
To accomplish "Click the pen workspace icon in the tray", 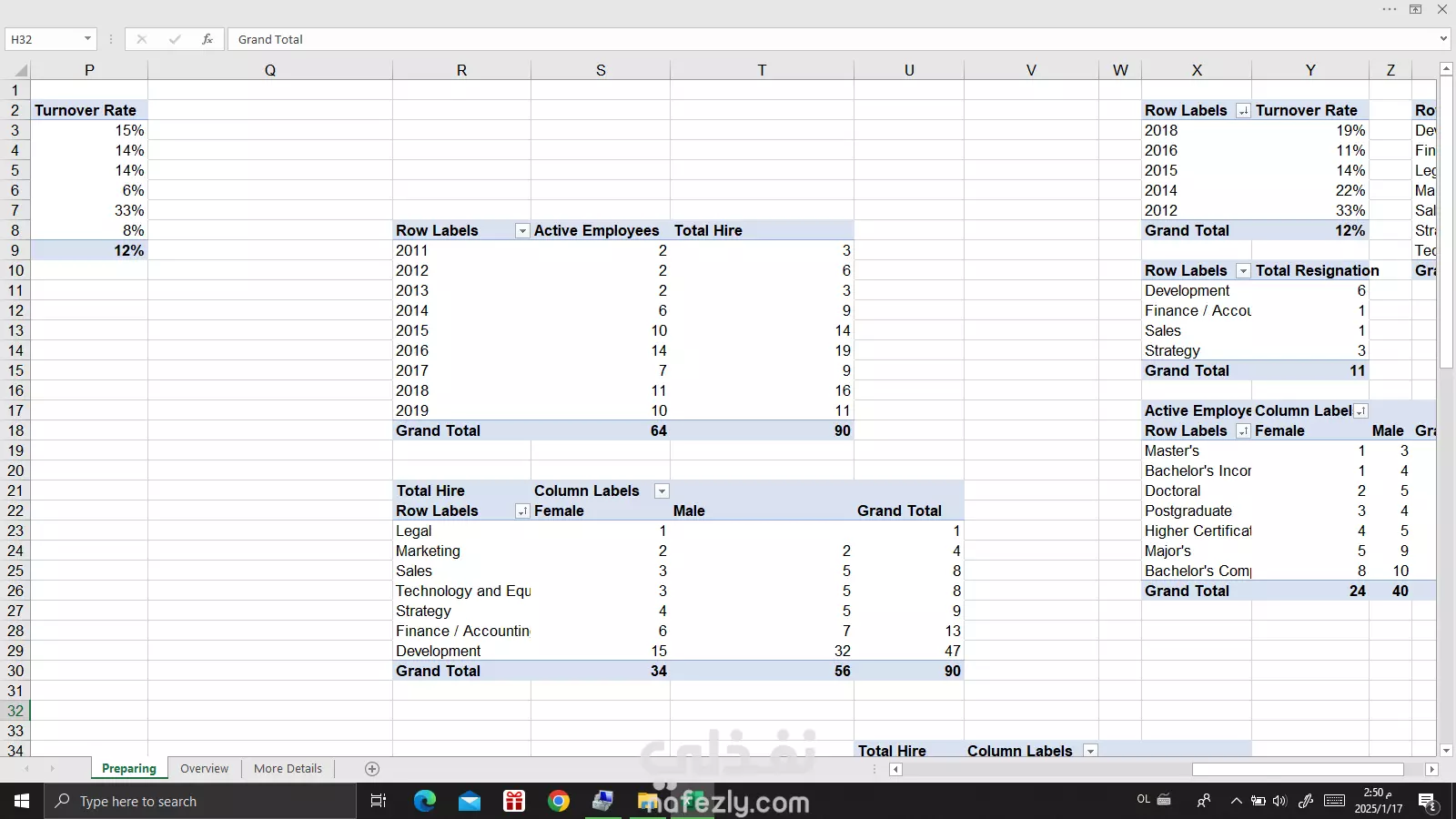I will [x=1306, y=801].
